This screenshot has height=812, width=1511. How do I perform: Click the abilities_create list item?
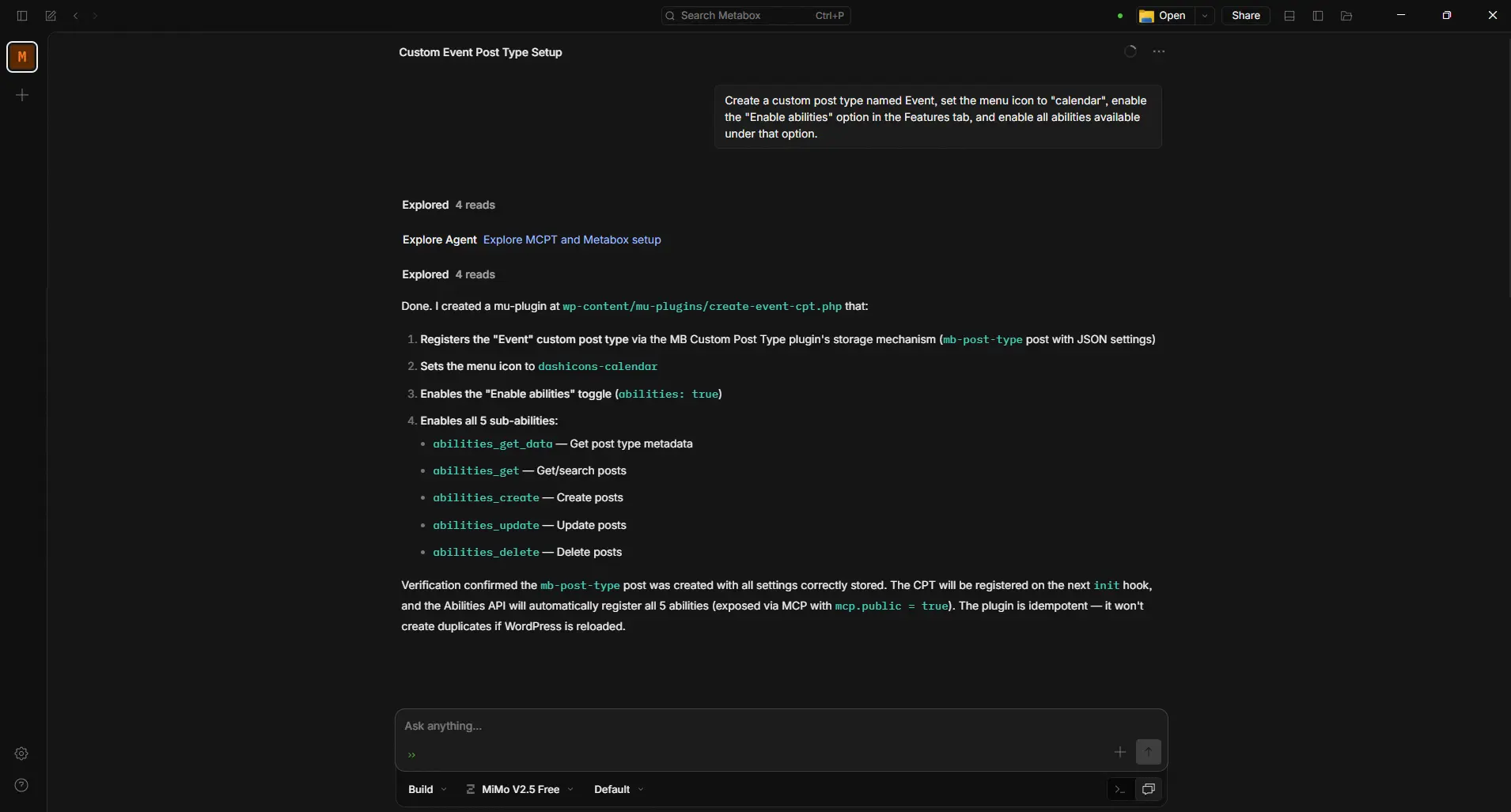click(x=528, y=497)
